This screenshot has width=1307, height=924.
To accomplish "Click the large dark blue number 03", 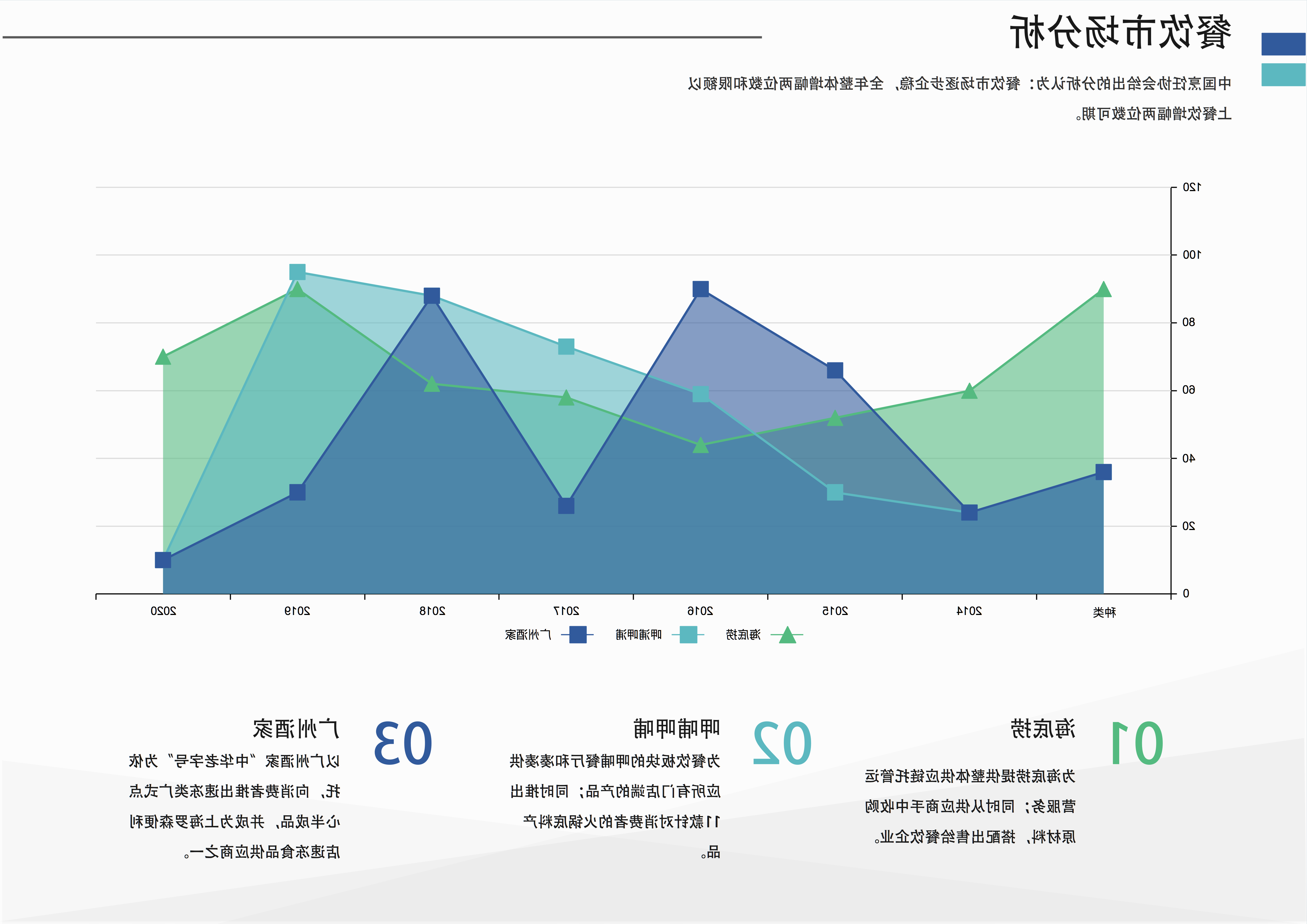I will pyautogui.click(x=403, y=744).
